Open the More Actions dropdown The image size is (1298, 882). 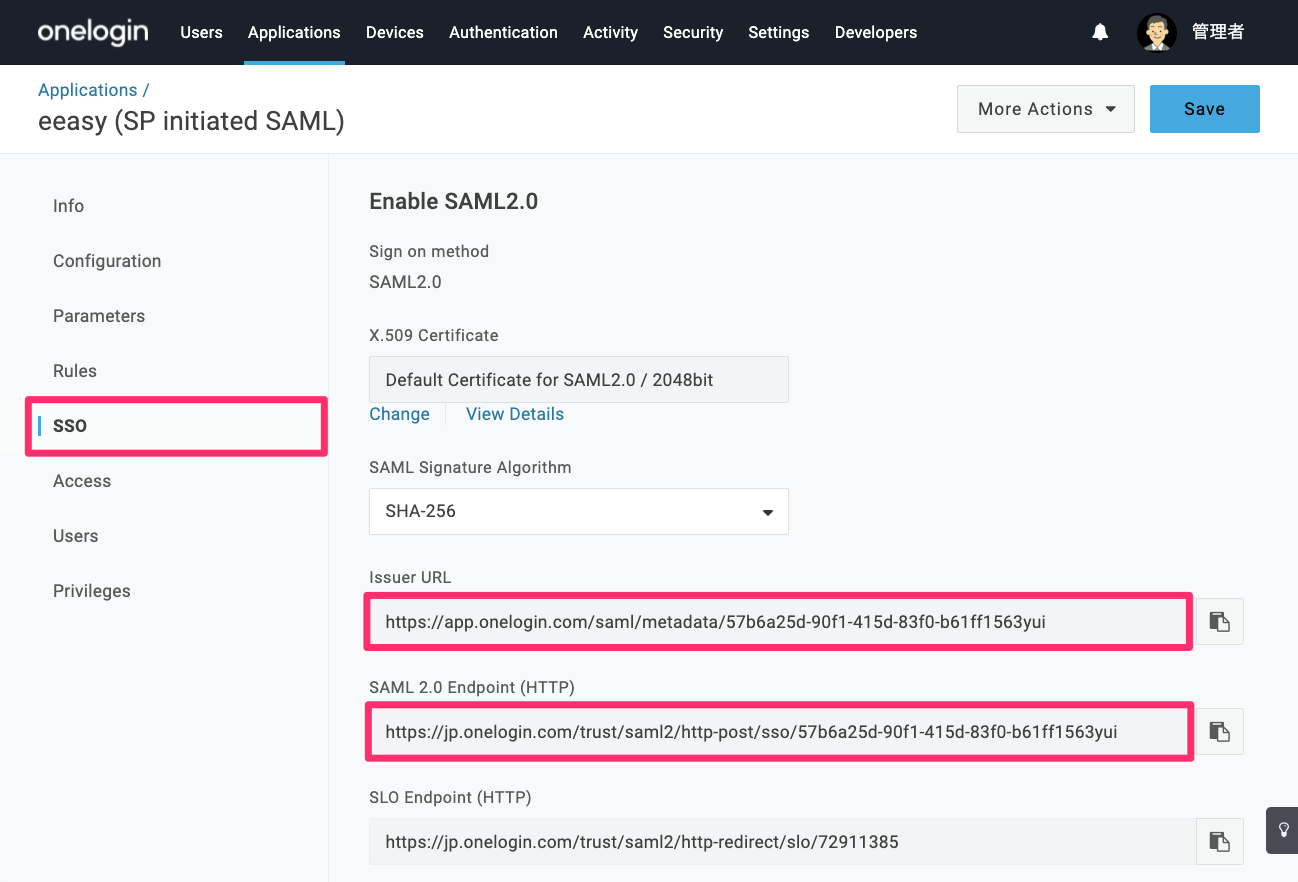tap(1046, 109)
